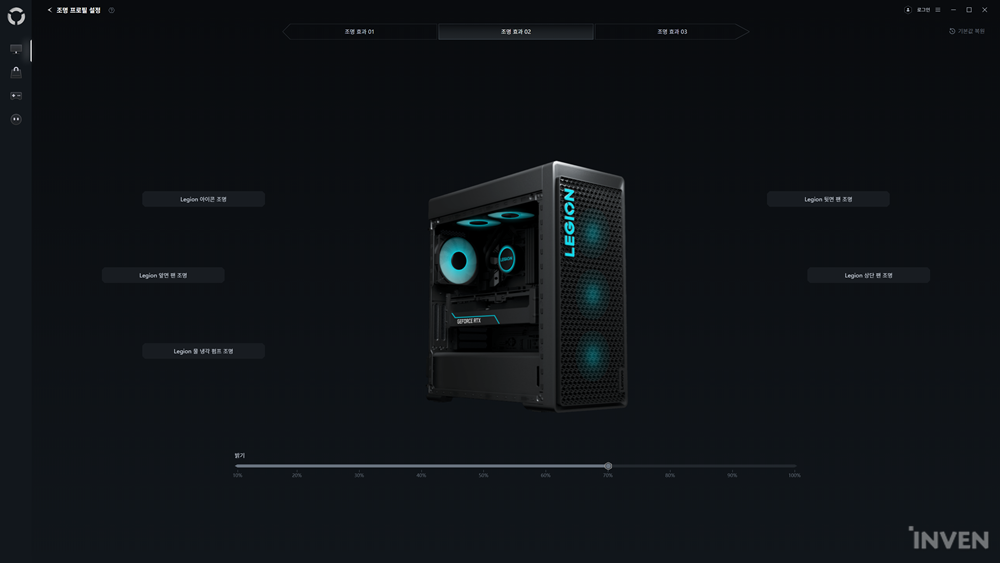Switch to 조명 효과 02 tab
This screenshot has width=1000, height=563.
pos(516,31)
